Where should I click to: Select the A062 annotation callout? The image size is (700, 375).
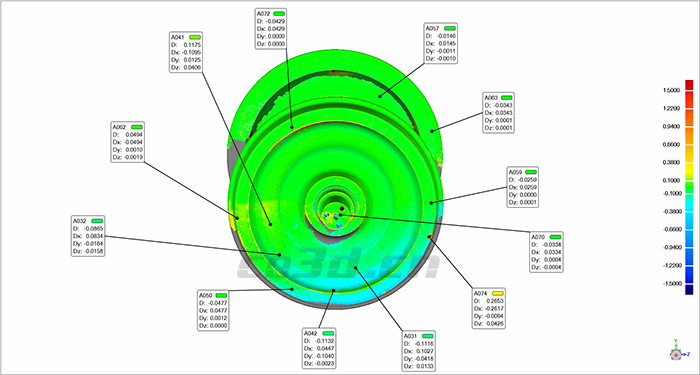coord(127,143)
